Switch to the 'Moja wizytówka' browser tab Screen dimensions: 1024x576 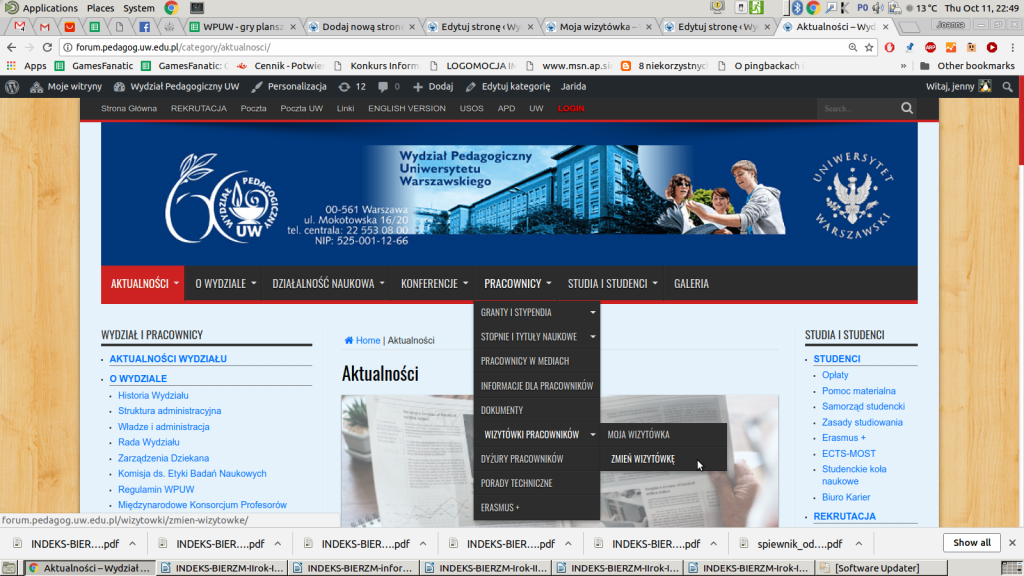[x=597, y=27]
